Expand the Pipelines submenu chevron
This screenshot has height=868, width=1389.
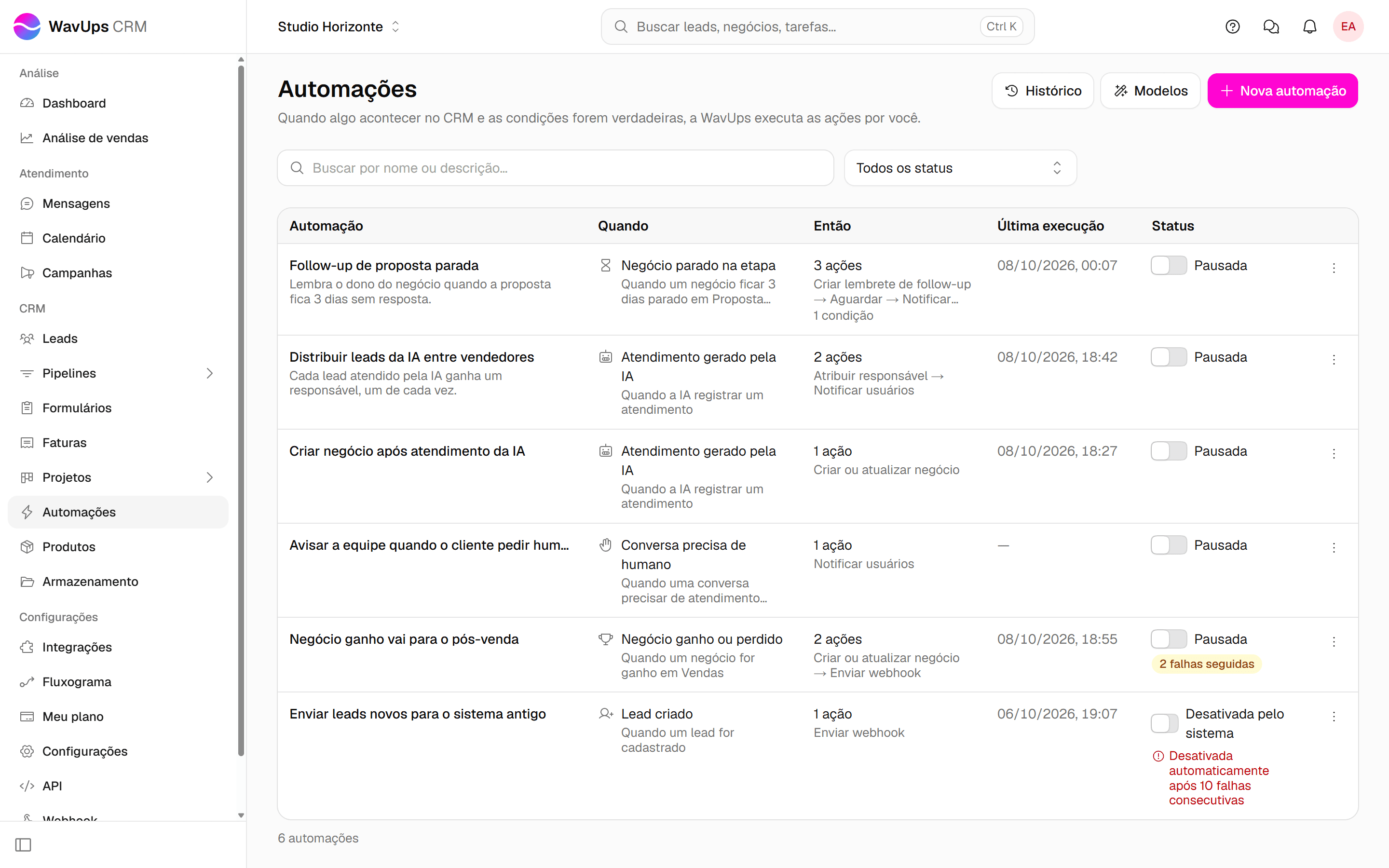tap(209, 373)
